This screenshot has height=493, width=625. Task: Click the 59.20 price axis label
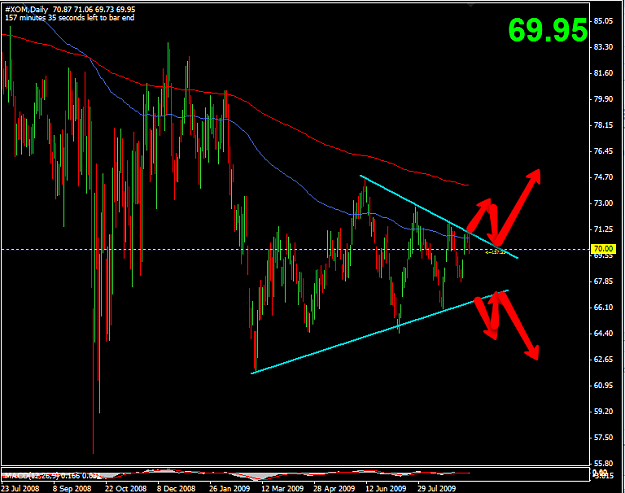point(603,411)
